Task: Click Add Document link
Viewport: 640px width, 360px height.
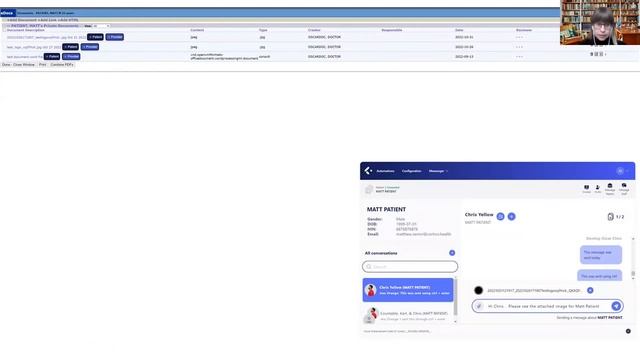Action: [23, 20]
